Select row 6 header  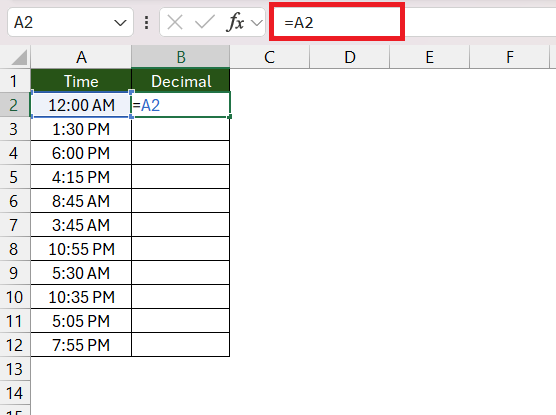coord(15,201)
